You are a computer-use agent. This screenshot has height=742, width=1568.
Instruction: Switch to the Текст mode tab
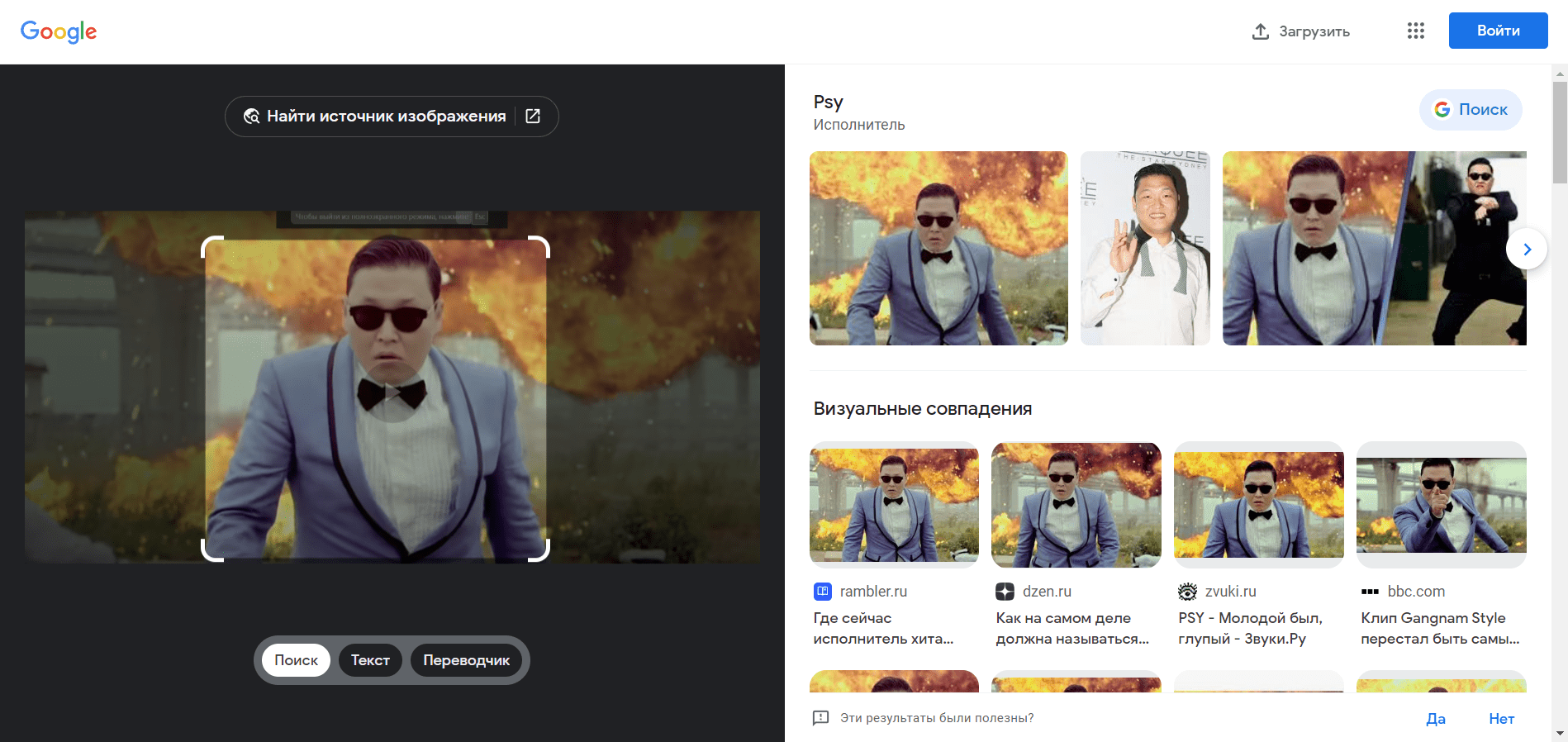[x=370, y=660]
